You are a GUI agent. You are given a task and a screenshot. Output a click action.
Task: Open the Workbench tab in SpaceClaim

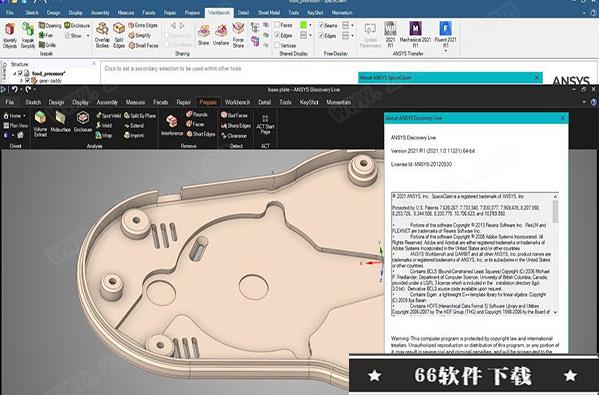click(219, 13)
